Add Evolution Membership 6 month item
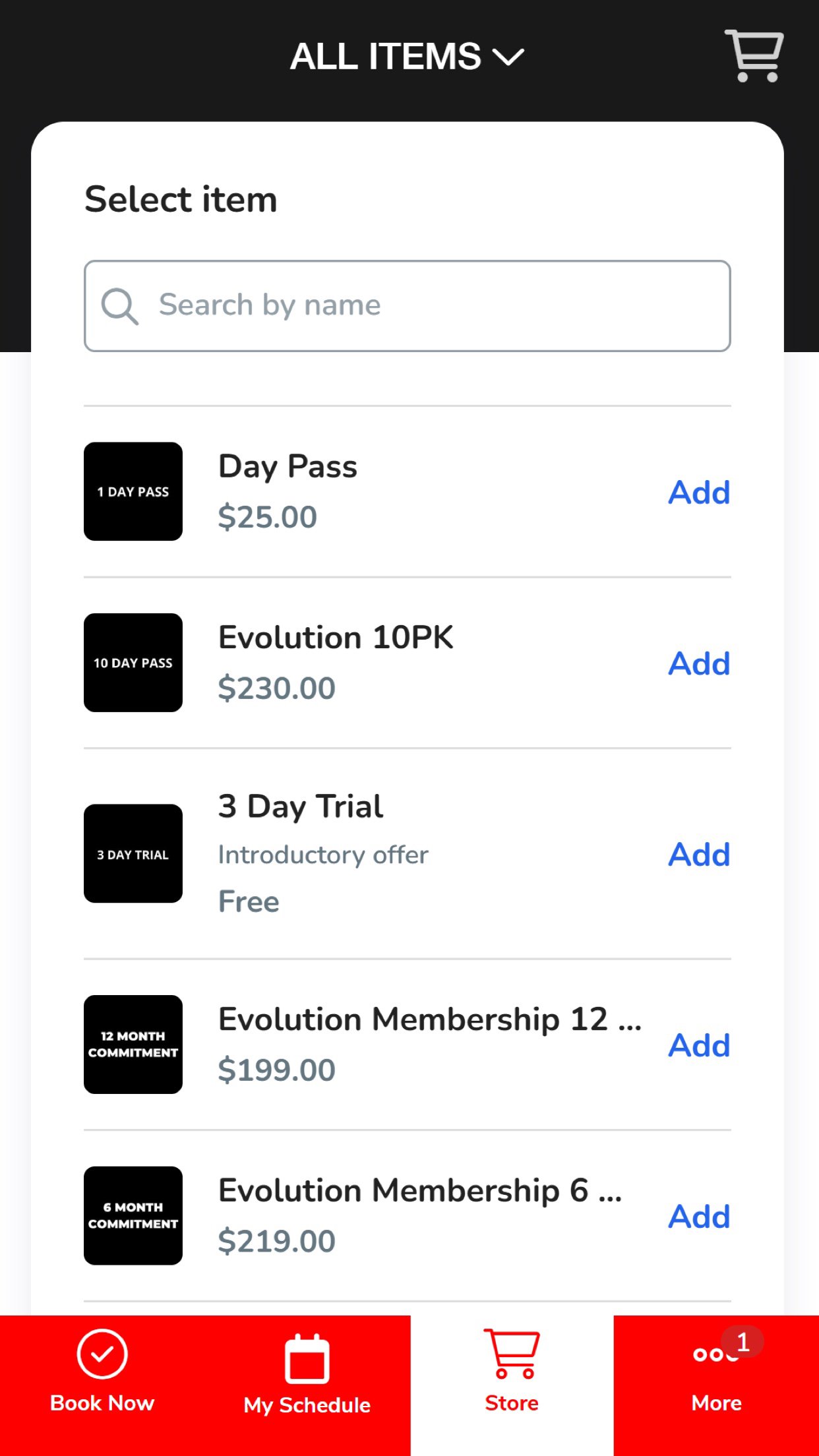 699,1217
